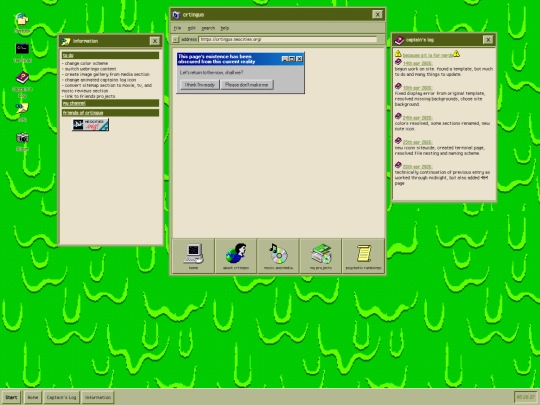Click the book icon beside 26th apr entry
Image resolution: width=540 pixels, height=405 pixels.
click(398, 165)
